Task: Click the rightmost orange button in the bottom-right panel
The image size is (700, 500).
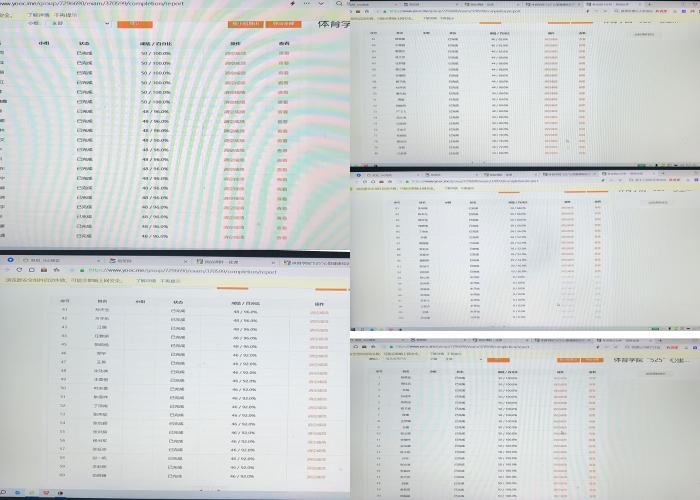Action: pos(592,360)
